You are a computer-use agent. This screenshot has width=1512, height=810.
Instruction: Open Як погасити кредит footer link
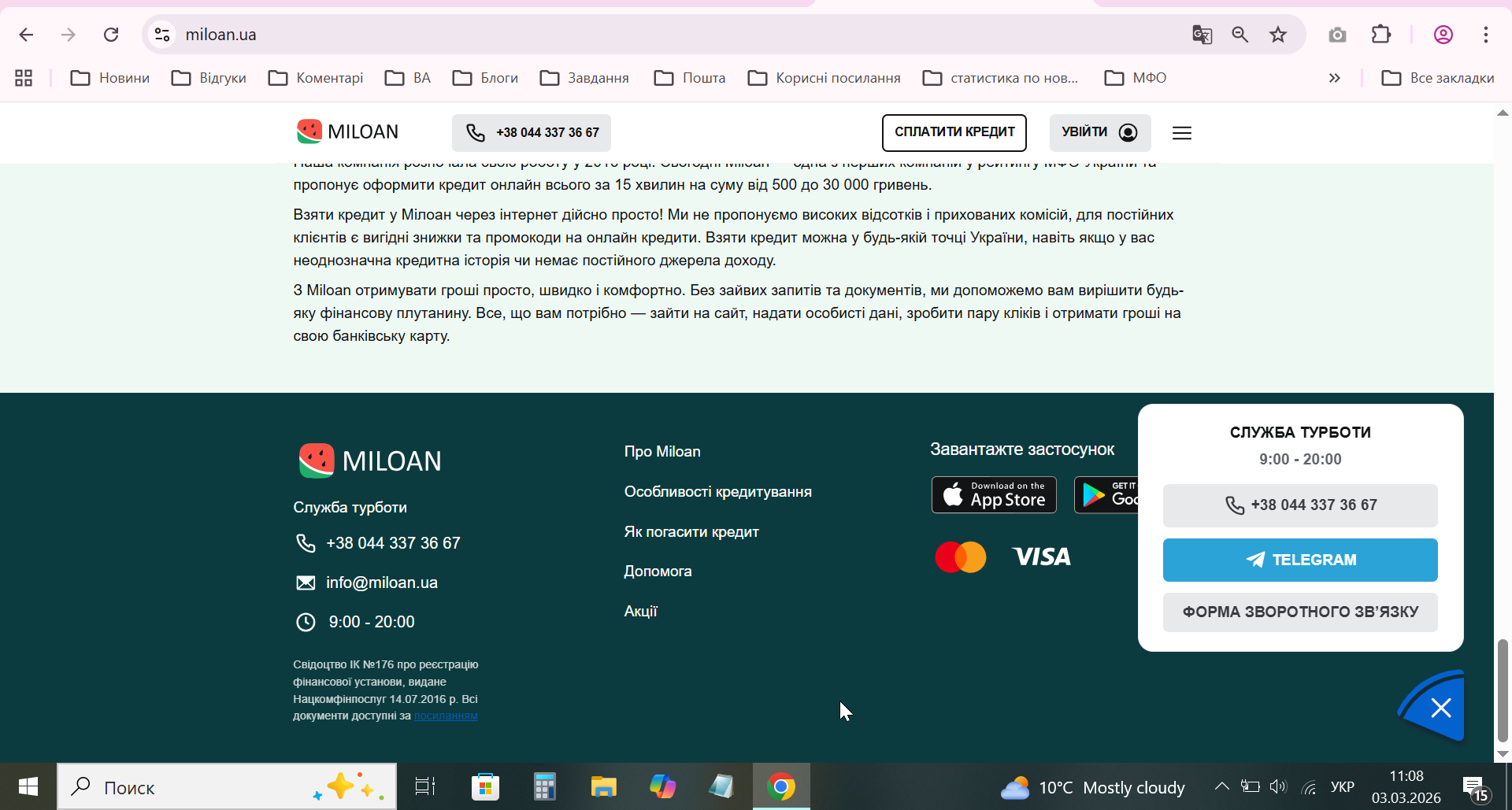pyautogui.click(x=691, y=531)
